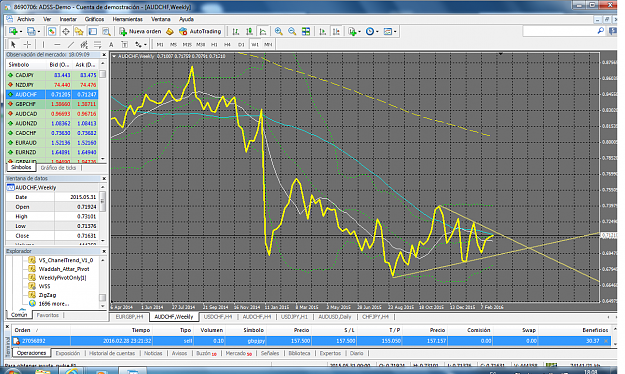Image resolution: width=625 pixels, height=374 pixels.
Task: Select the EURAUD row in market watch
Action: [52, 142]
